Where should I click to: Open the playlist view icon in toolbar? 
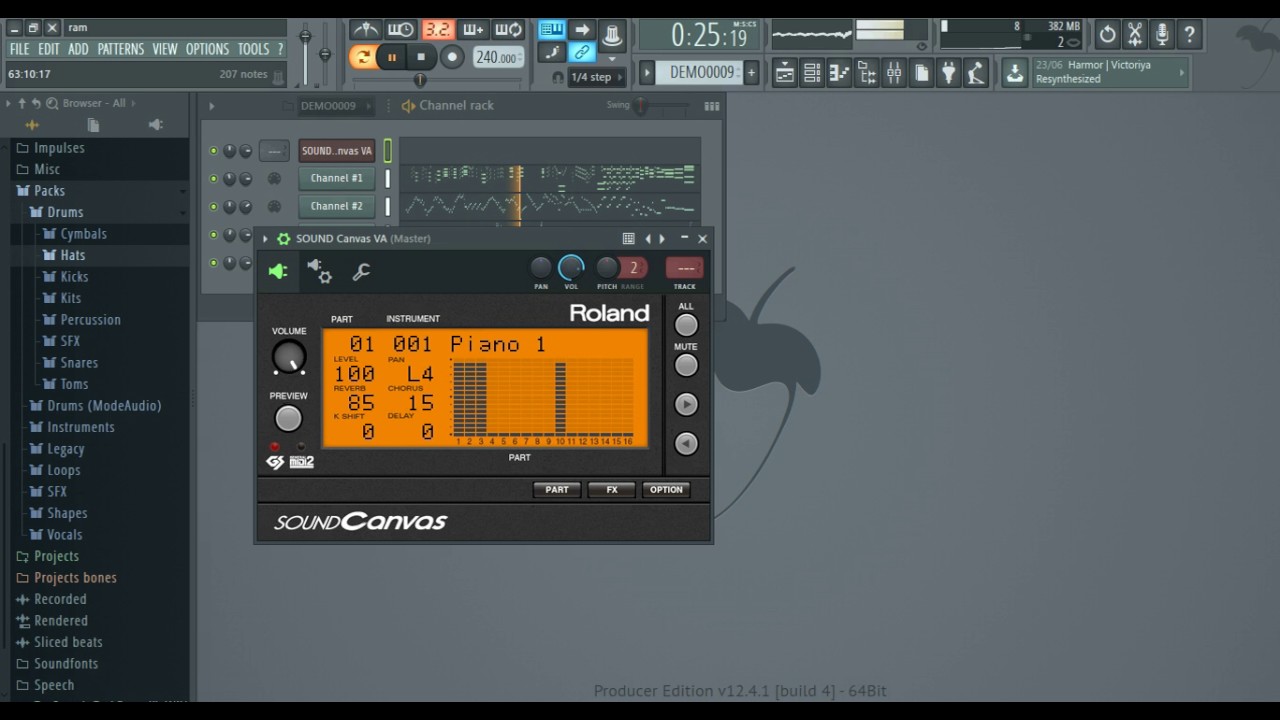pos(785,73)
